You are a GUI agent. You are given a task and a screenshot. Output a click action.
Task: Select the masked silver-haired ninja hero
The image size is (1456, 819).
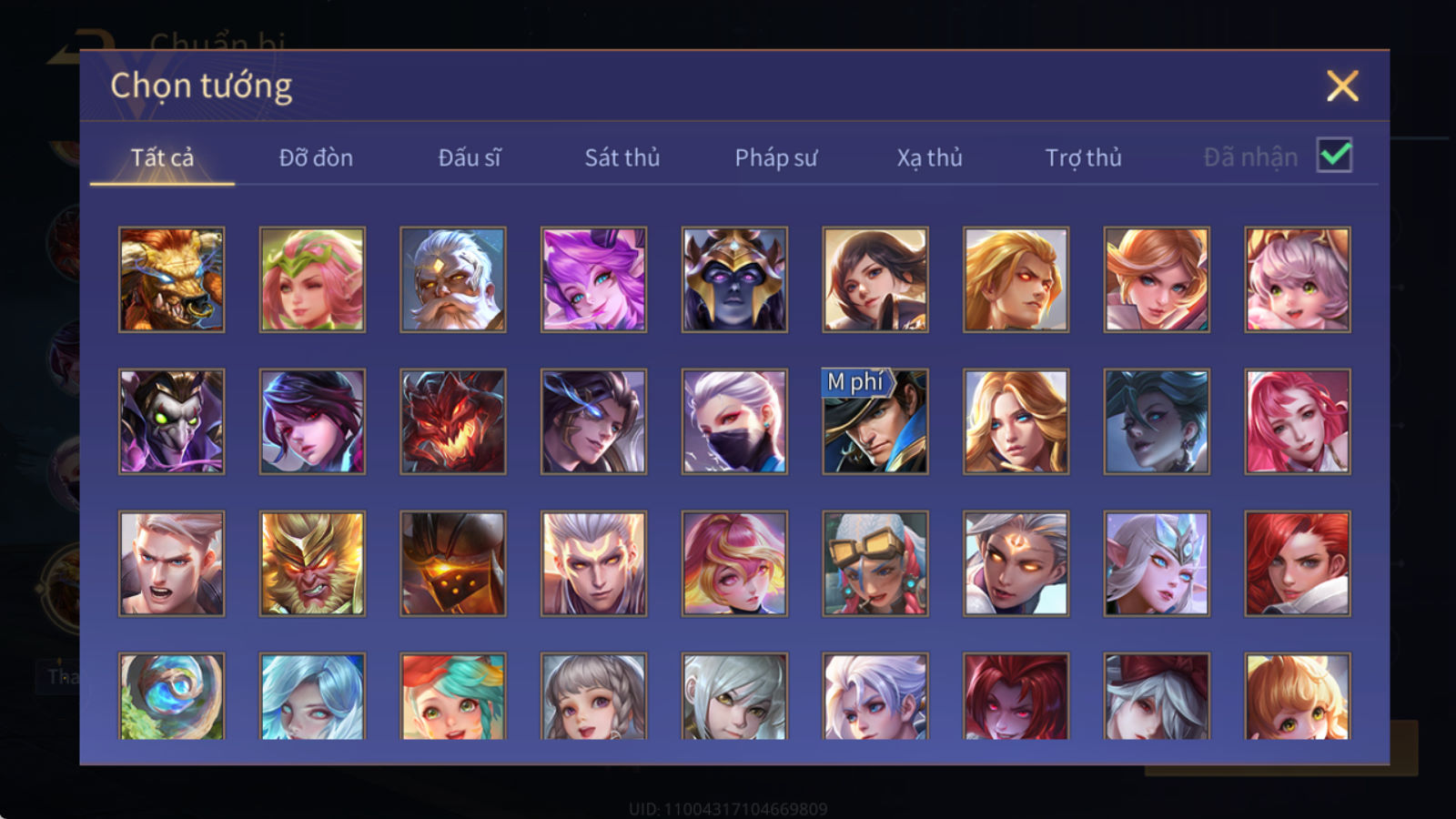coord(734,421)
